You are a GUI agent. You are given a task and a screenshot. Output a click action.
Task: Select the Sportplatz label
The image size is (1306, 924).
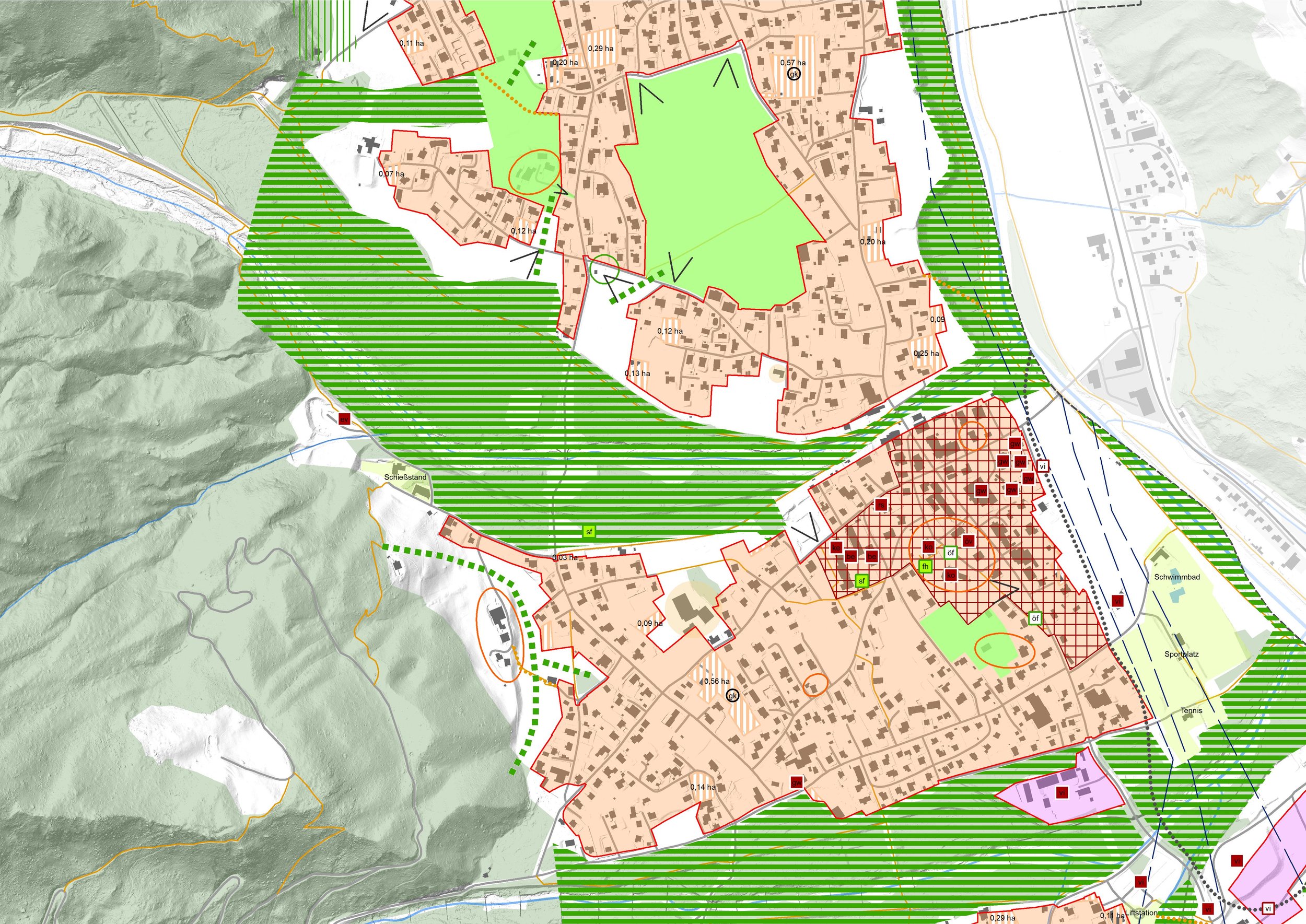point(1181,654)
